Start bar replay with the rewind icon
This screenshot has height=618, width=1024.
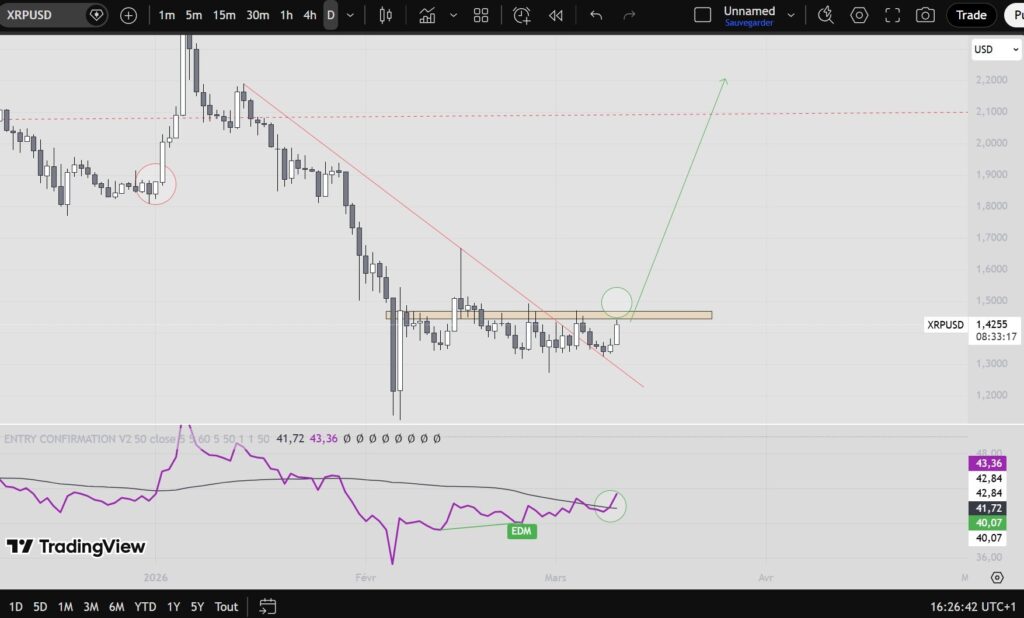point(556,15)
